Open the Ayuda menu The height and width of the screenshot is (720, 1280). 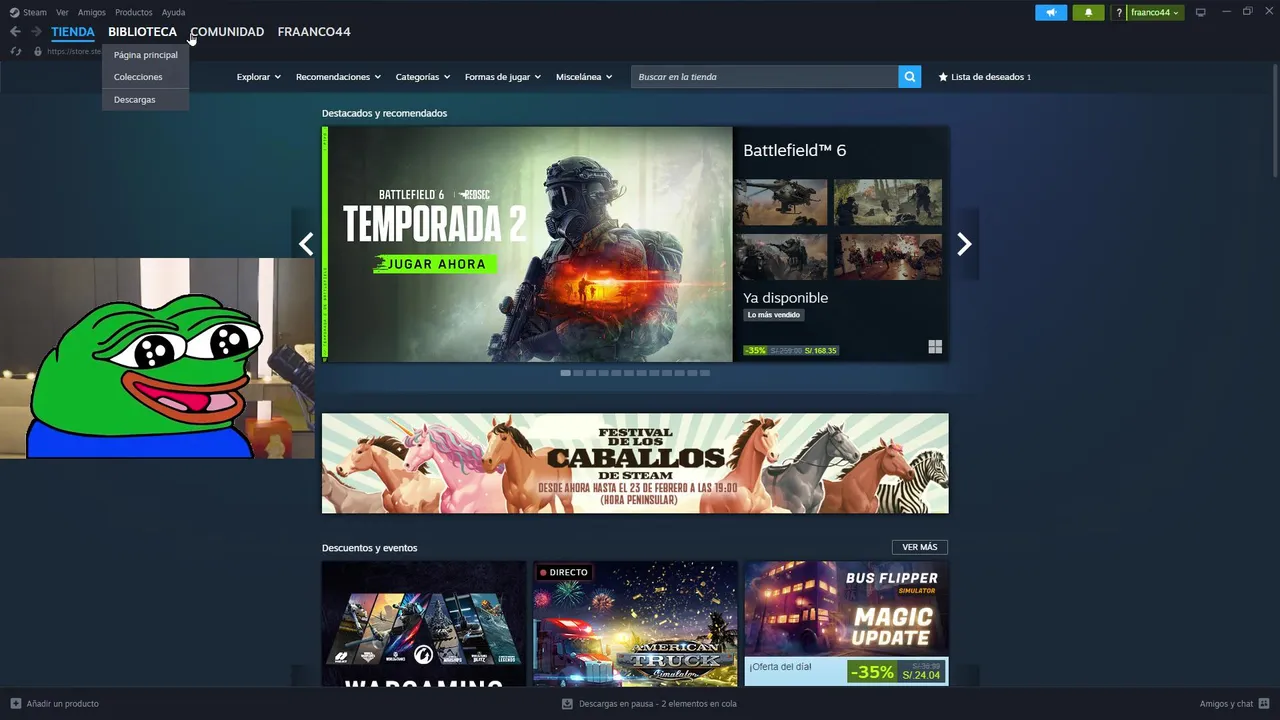tap(173, 12)
